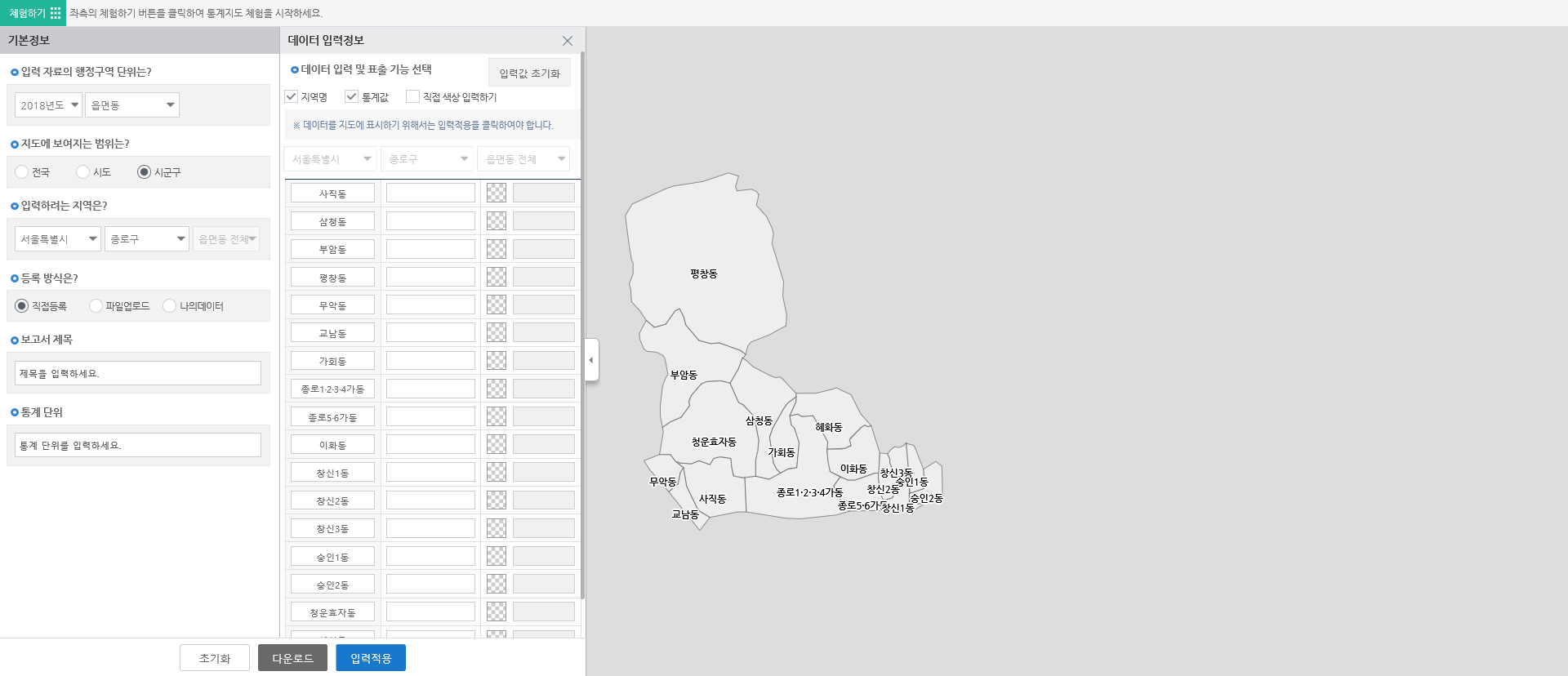Uncheck the 지역명 checkbox
The image size is (1568, 676).
click(x=292, y=96)
